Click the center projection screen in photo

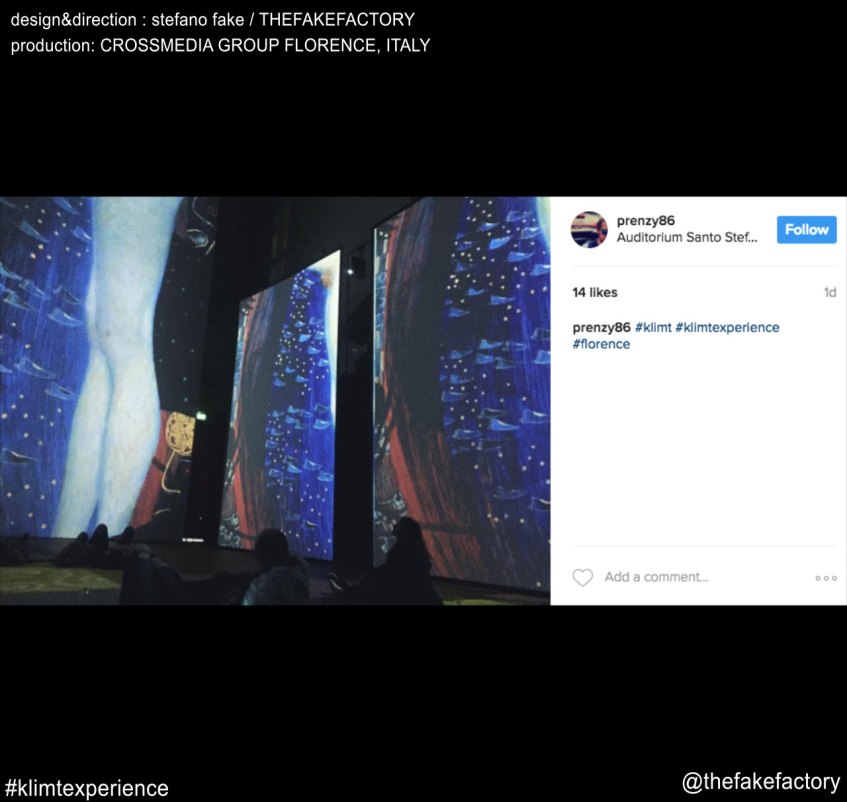(x=281, y=405)
